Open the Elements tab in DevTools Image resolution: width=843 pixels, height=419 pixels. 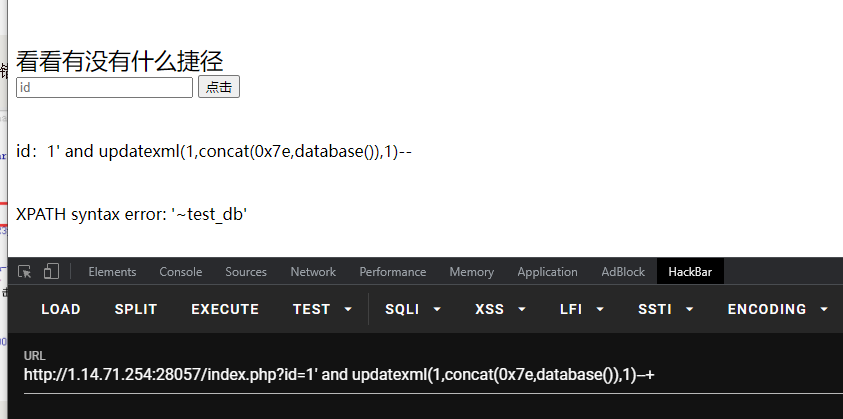112,272
